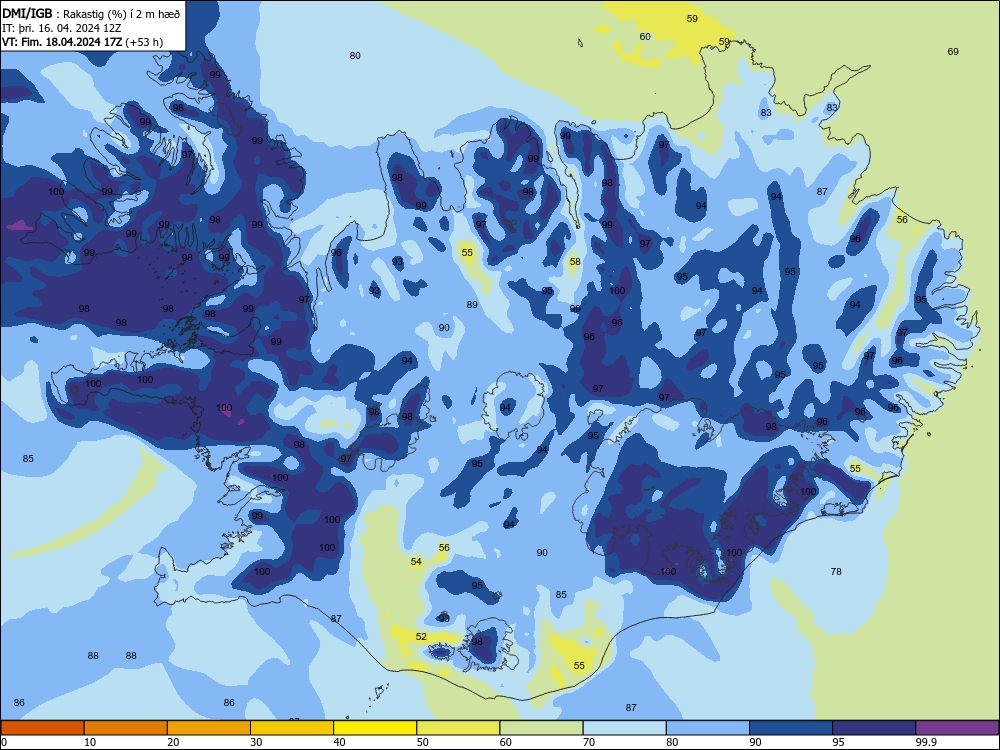Click the legend label '70'
Viewport: 1000px width, 750px height.
coord(589,742)
